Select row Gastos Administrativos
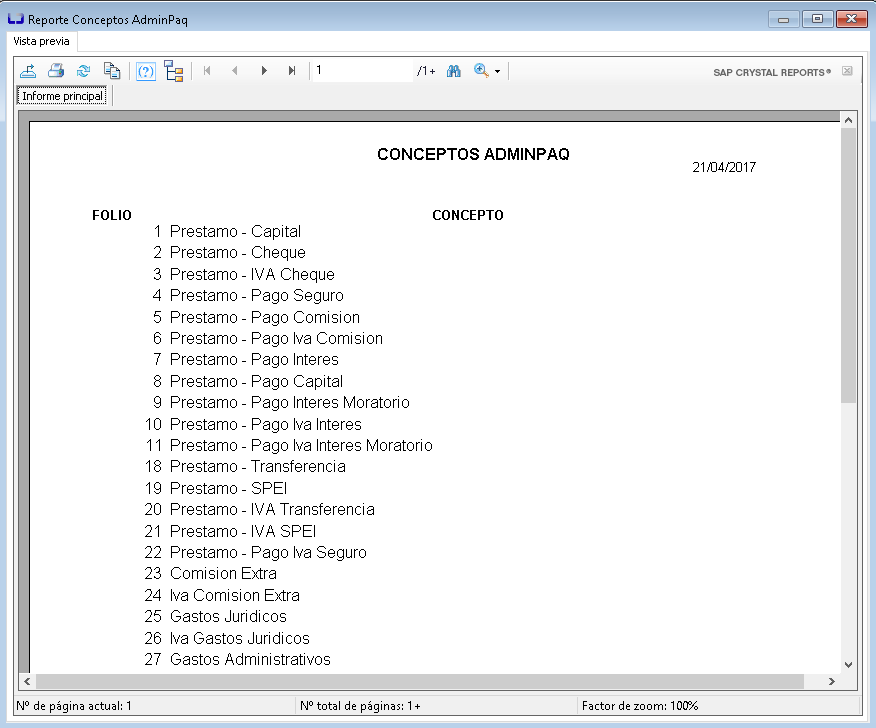The image size is (876, 728). click(x=250, y=660)
